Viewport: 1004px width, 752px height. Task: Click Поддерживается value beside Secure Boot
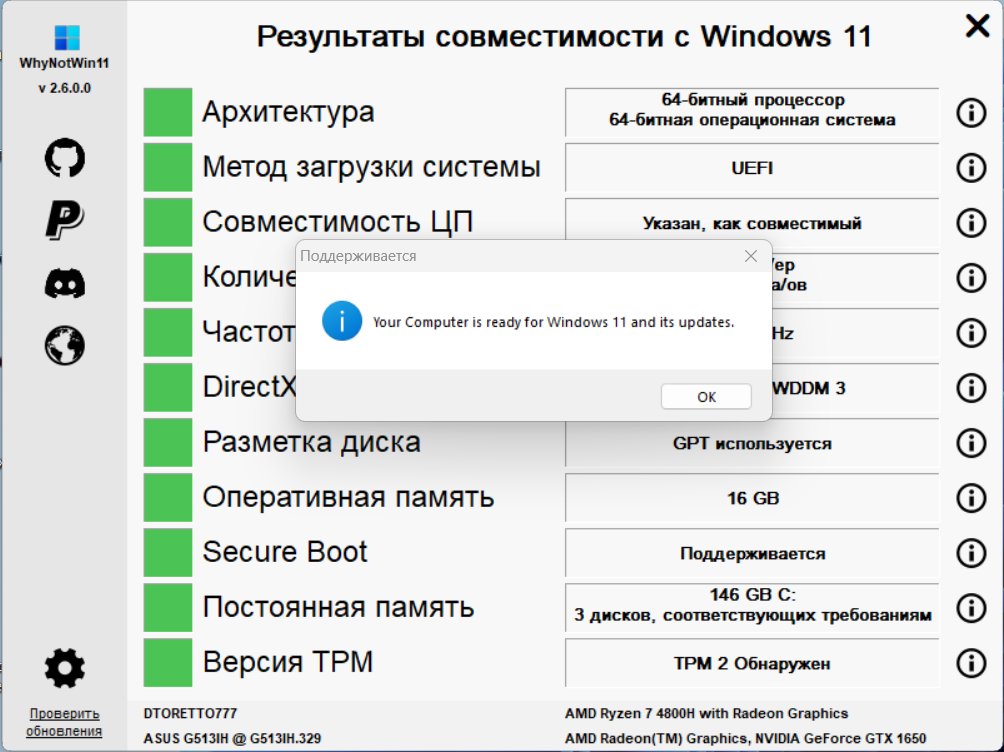(x=752, y=553)
